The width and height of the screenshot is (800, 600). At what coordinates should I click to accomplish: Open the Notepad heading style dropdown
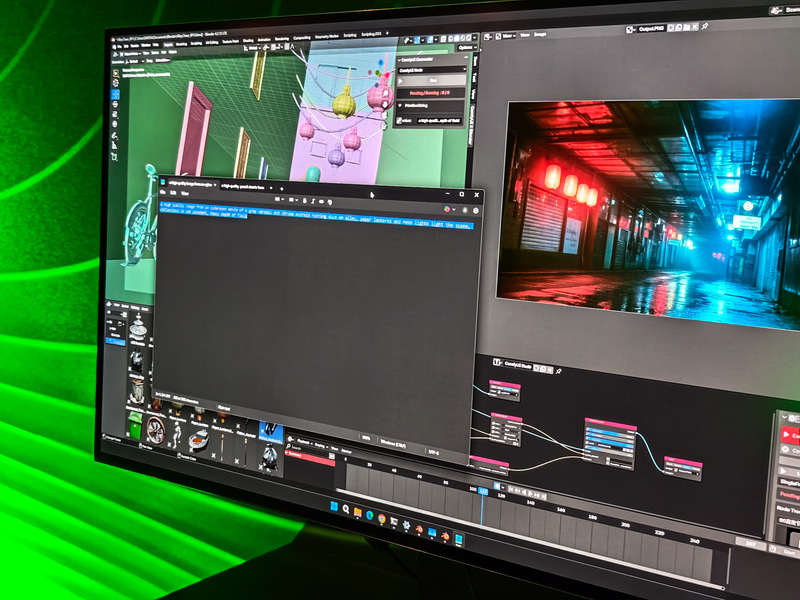(279, 199)
